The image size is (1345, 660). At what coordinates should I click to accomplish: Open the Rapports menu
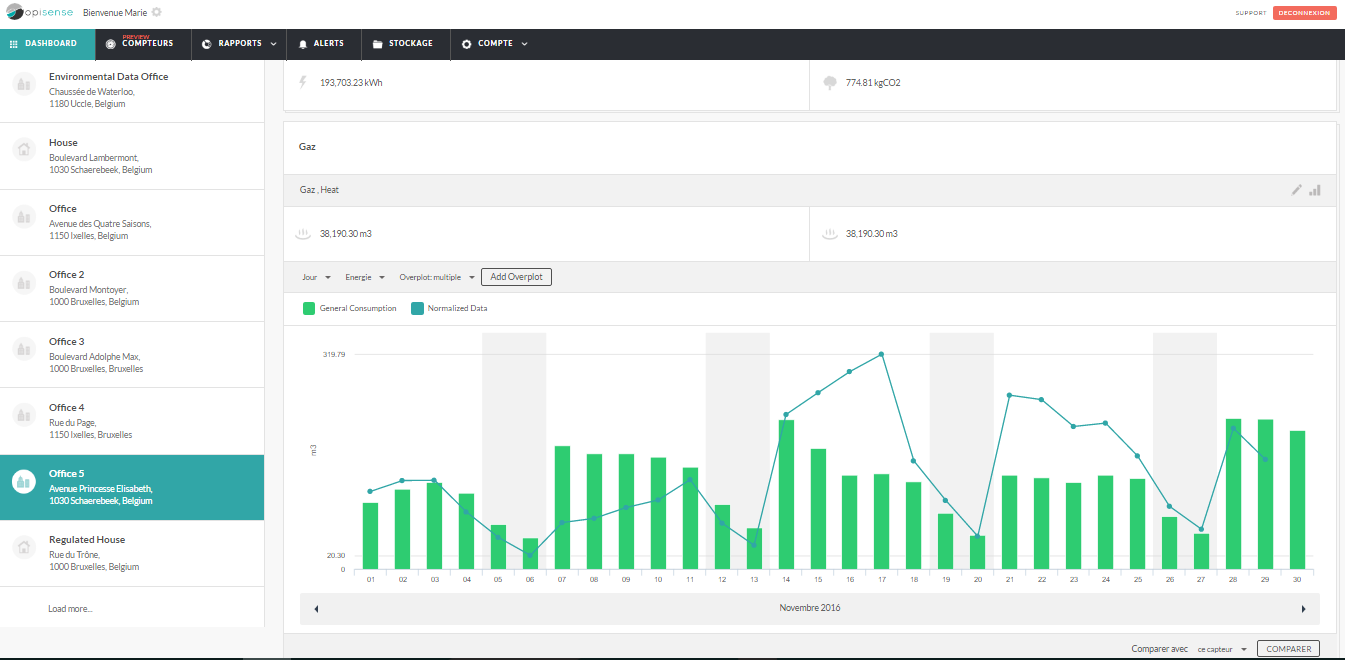click(x=239, y=44)
